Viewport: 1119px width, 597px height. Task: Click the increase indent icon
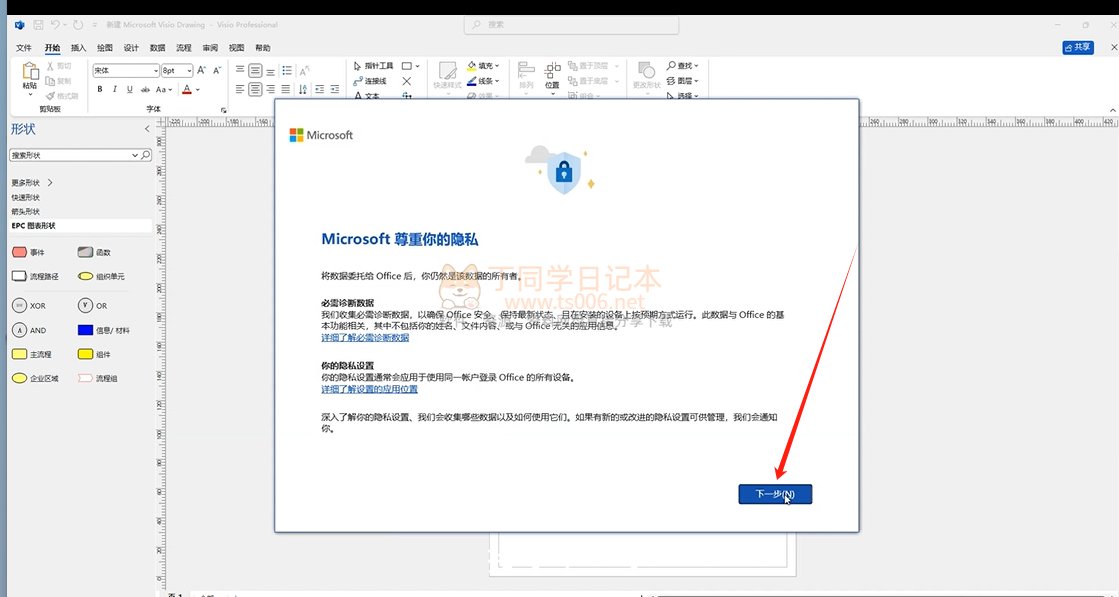pos(335,89)
